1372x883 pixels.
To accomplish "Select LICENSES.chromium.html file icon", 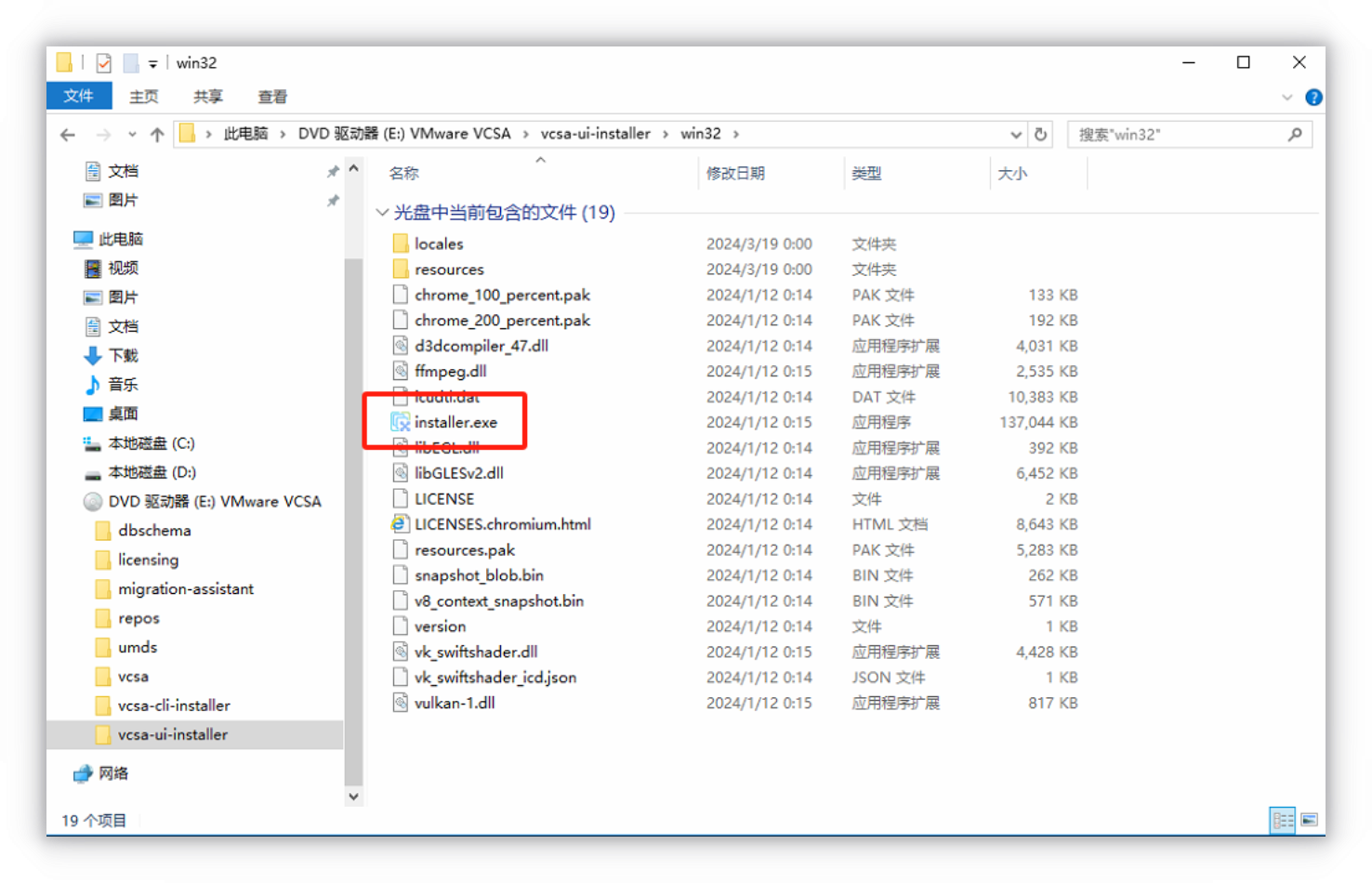I will coord(401,524).
